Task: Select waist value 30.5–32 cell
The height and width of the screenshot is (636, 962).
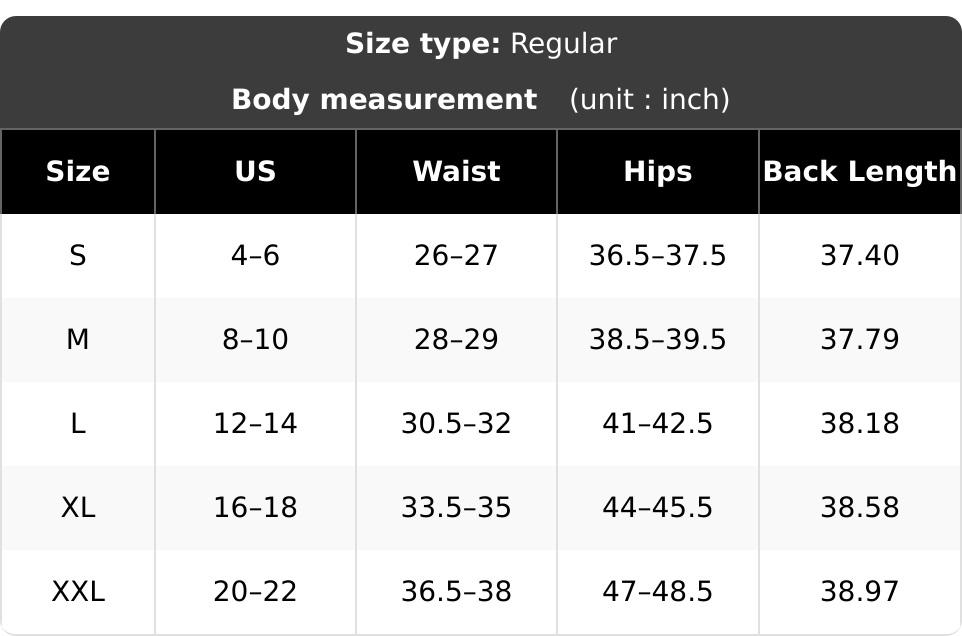Action: point(456,424)
